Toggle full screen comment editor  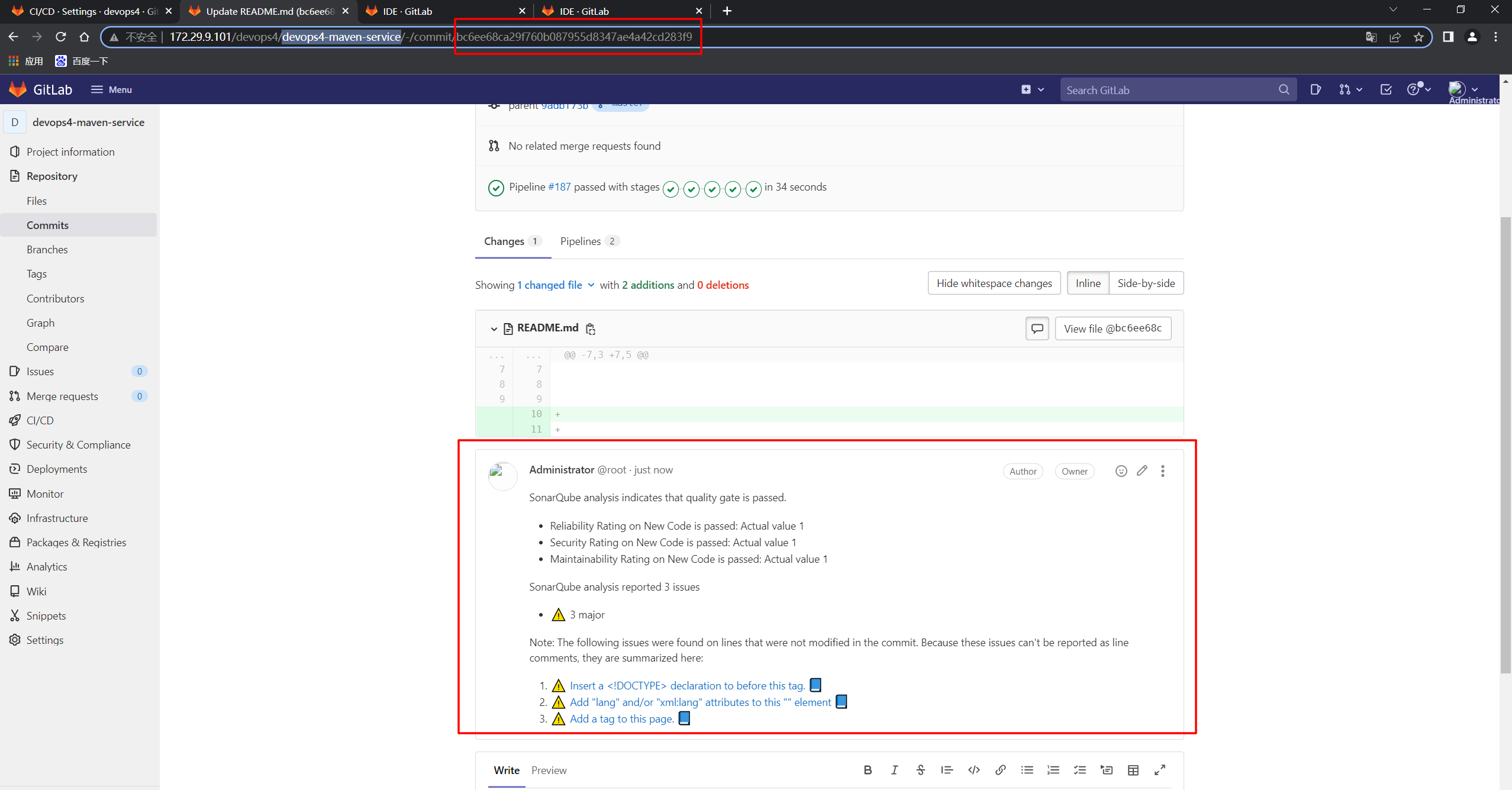coord(1159,769)
